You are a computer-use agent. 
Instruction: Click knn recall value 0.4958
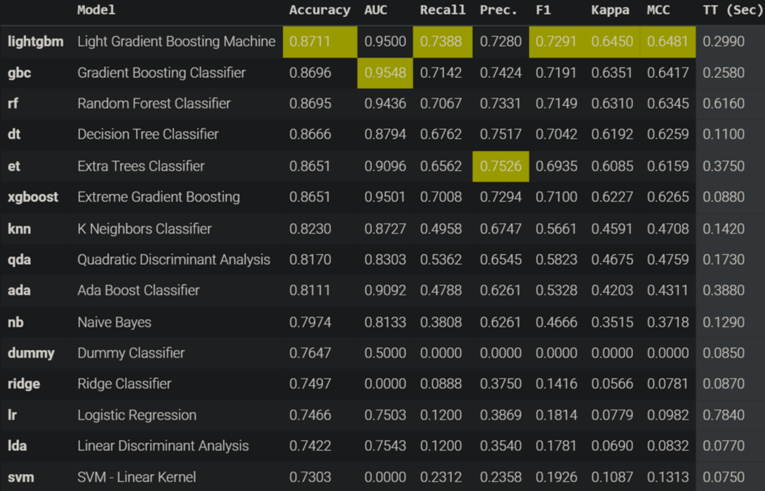click(441, 228)
